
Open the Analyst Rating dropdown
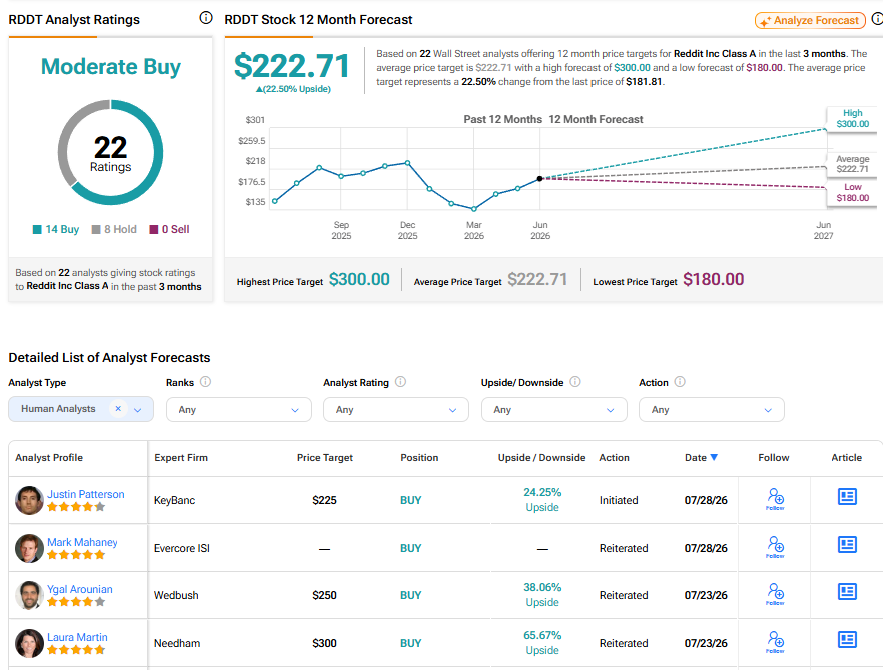coord(395,410)
